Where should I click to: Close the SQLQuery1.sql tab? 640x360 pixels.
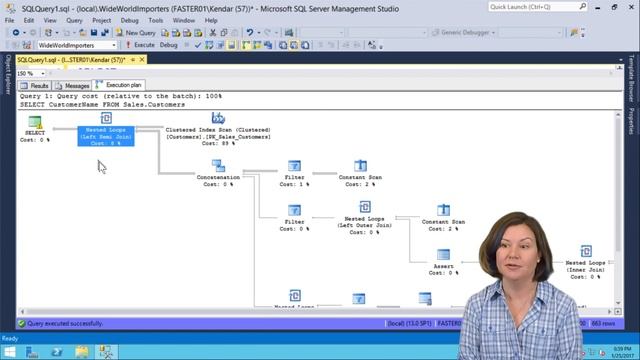point(142,60)
